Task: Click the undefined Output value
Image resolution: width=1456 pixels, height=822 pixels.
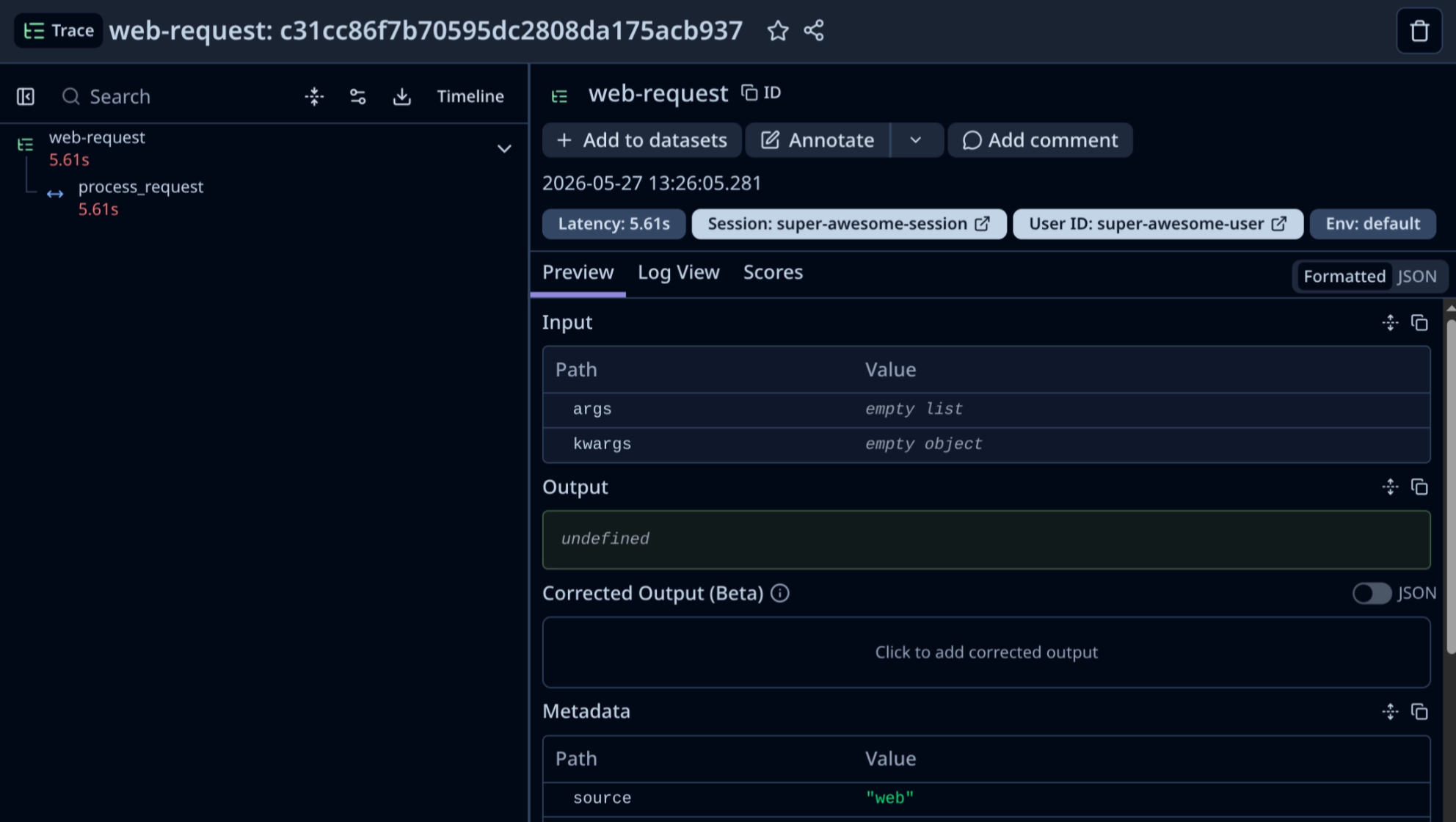Action: [605, 539]
